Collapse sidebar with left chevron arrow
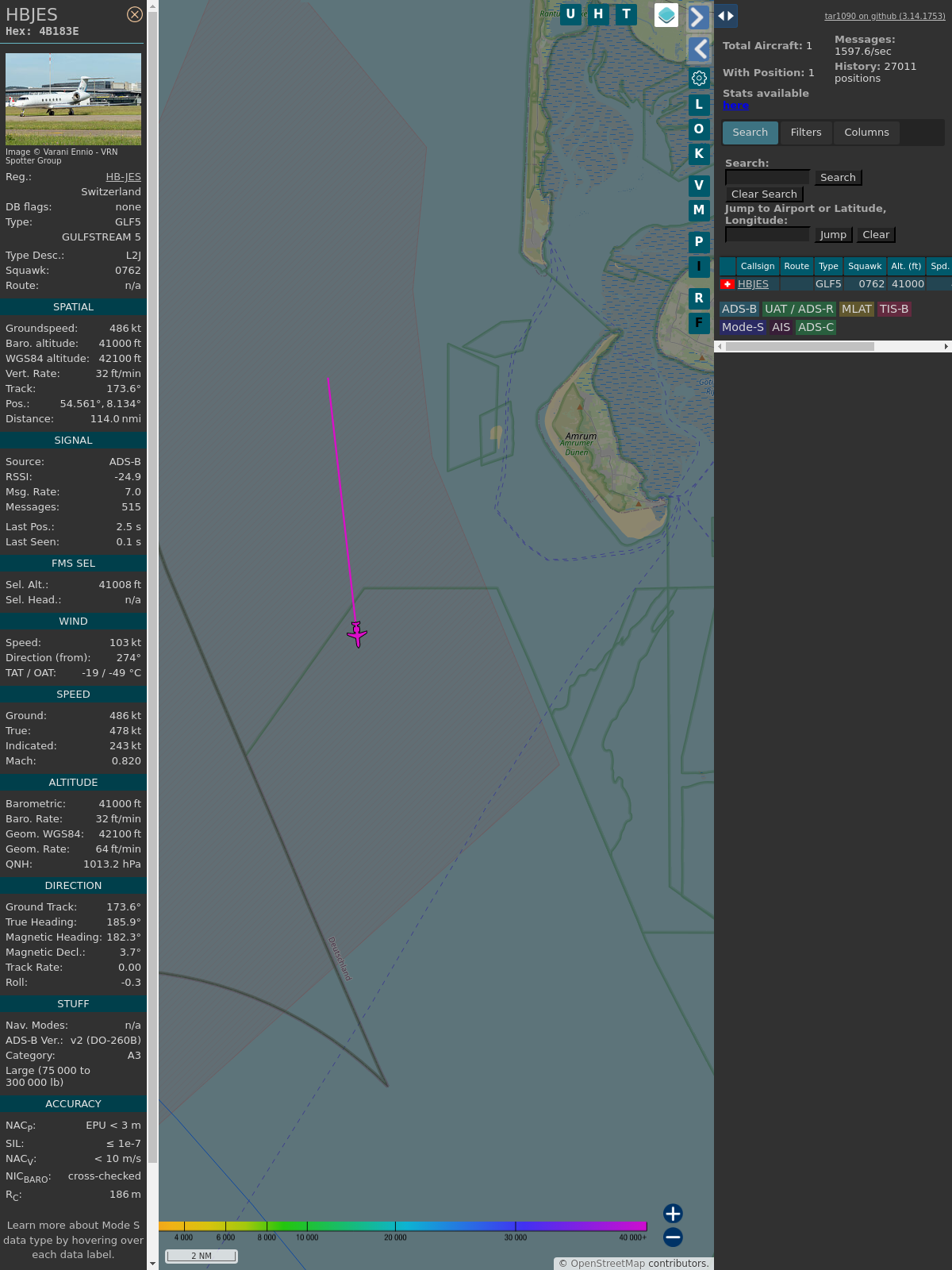This screenshot has height=1270, width=952. tap(698, 49)
